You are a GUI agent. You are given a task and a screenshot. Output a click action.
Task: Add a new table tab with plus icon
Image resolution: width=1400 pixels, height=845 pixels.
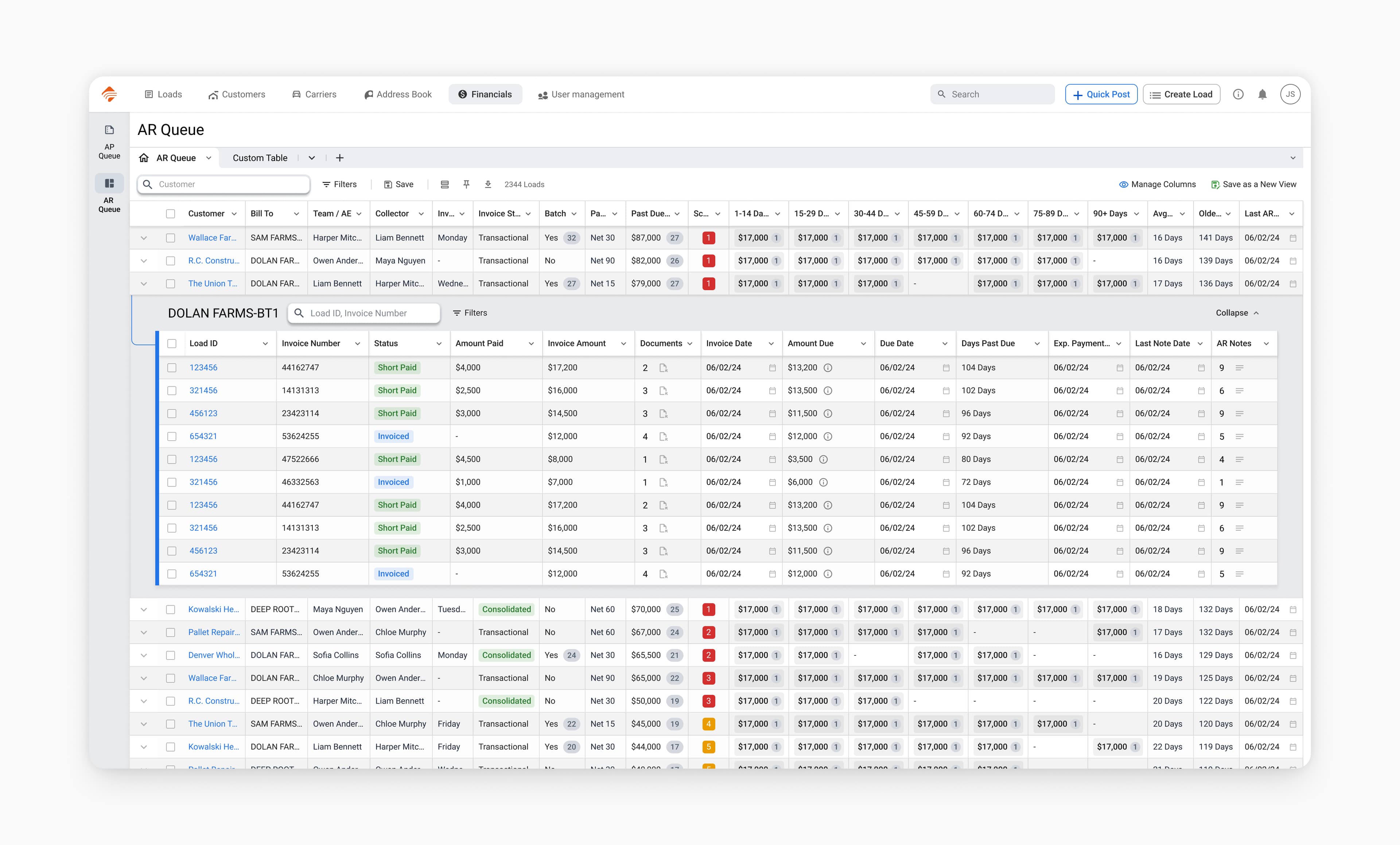coord(340,158)
